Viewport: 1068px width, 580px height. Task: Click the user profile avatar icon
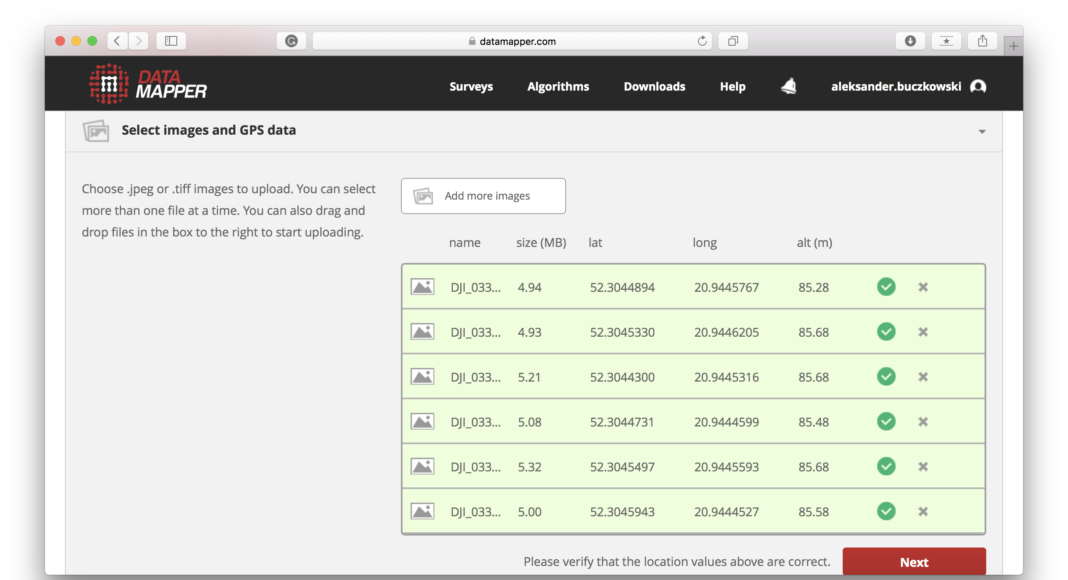978,87
